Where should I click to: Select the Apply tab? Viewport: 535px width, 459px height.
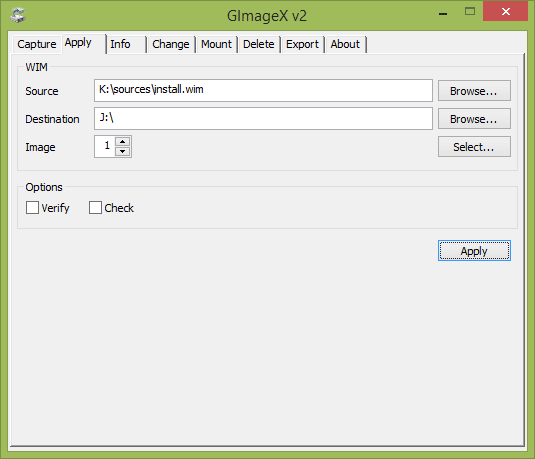click(x=84, y=43)
